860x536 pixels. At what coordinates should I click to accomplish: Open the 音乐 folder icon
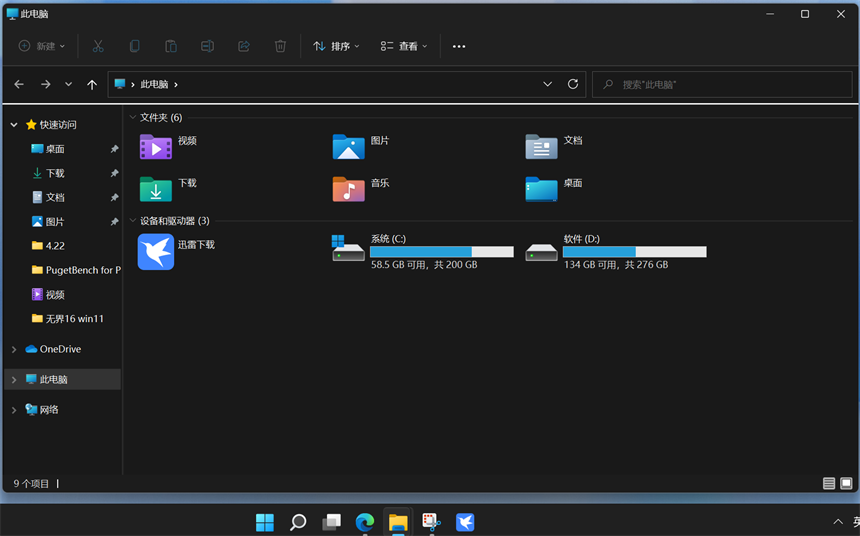click(x=348, y=189)
